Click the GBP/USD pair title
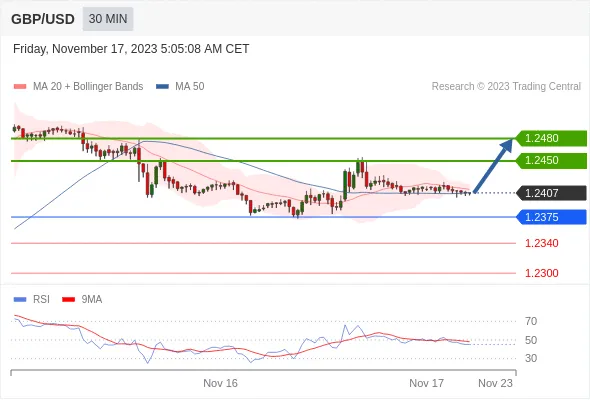The image size is (590, 400). pyautogui.click(x=43, y=19)
